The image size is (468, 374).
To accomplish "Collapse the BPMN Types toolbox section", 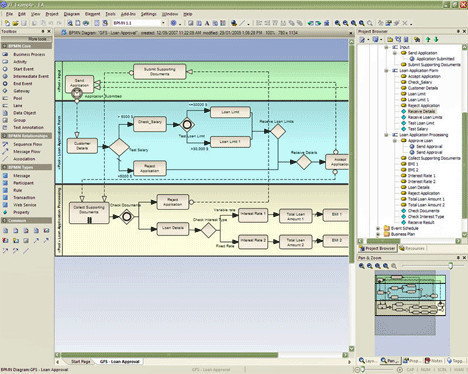I will coord(4,167).
